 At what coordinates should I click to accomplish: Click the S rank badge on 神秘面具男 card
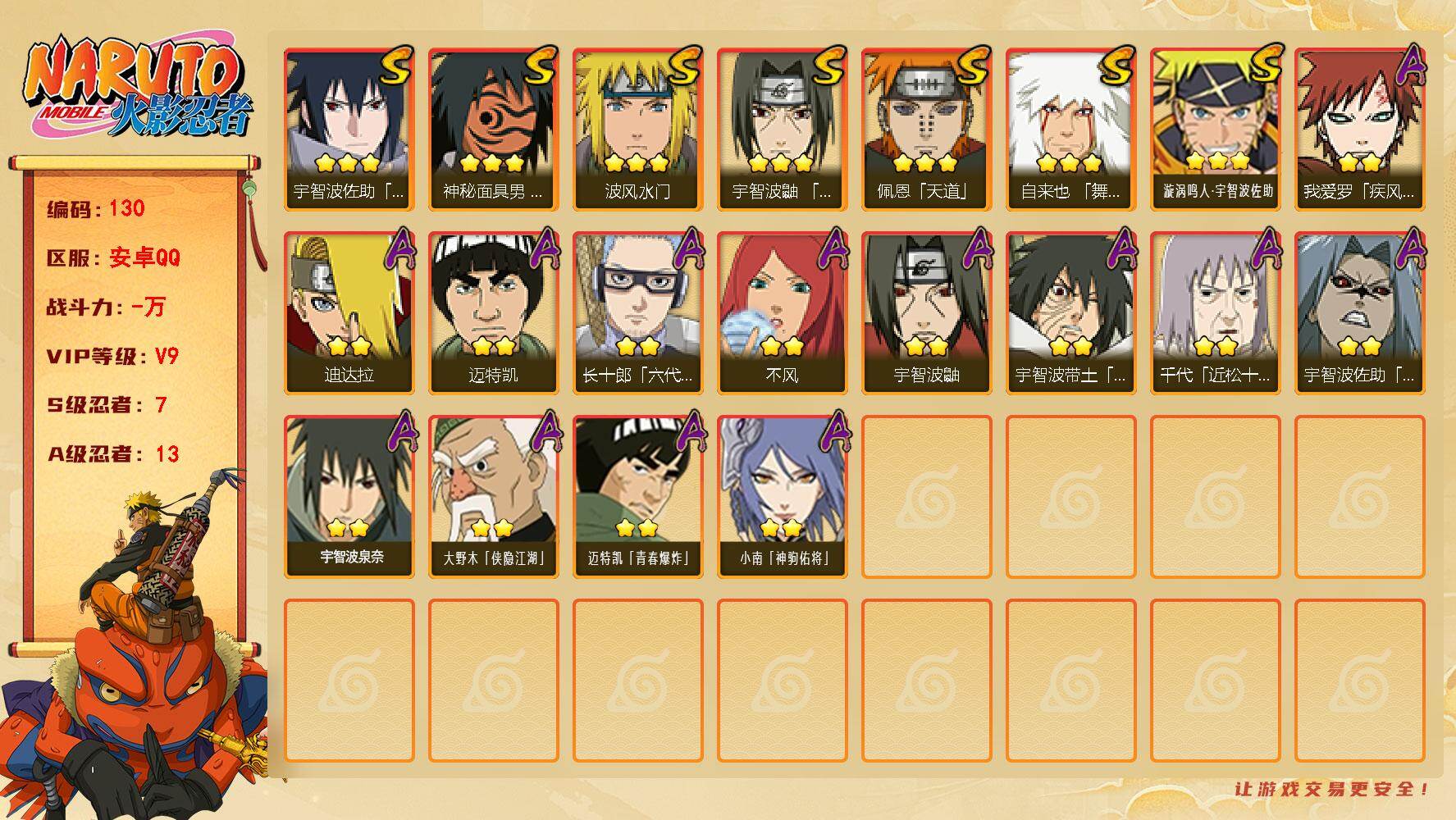(x=539, y=66)
